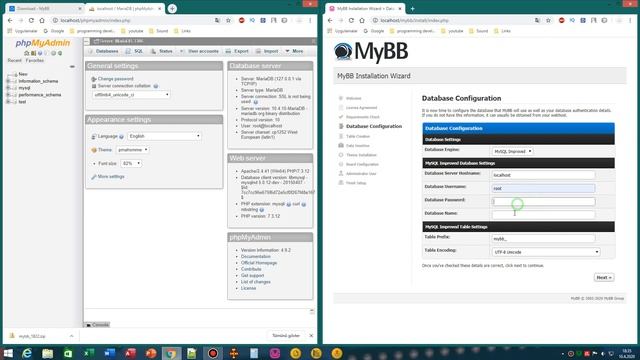The width and height of the screenshot is (640, 360).
Task: Click the Database Username field
Action: (x=543, y=188)
